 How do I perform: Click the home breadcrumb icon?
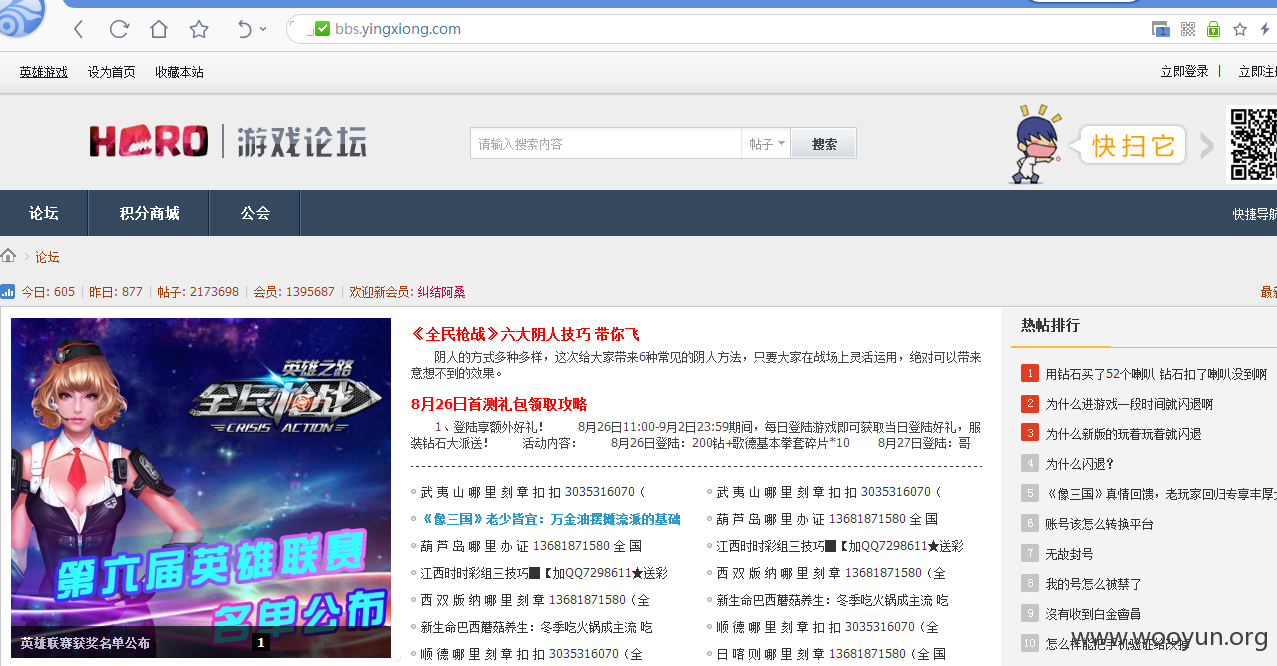click(8, 256)
